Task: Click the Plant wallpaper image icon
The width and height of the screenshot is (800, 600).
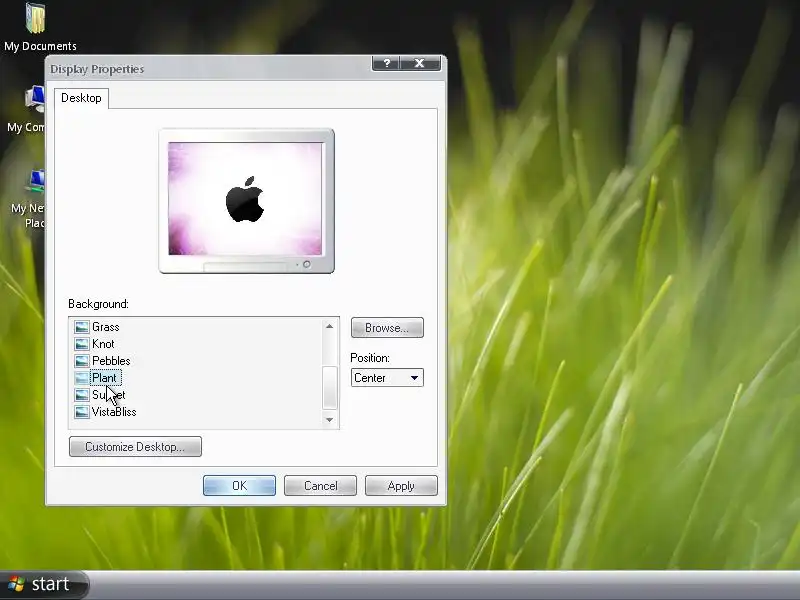Action: pos(82,378)
